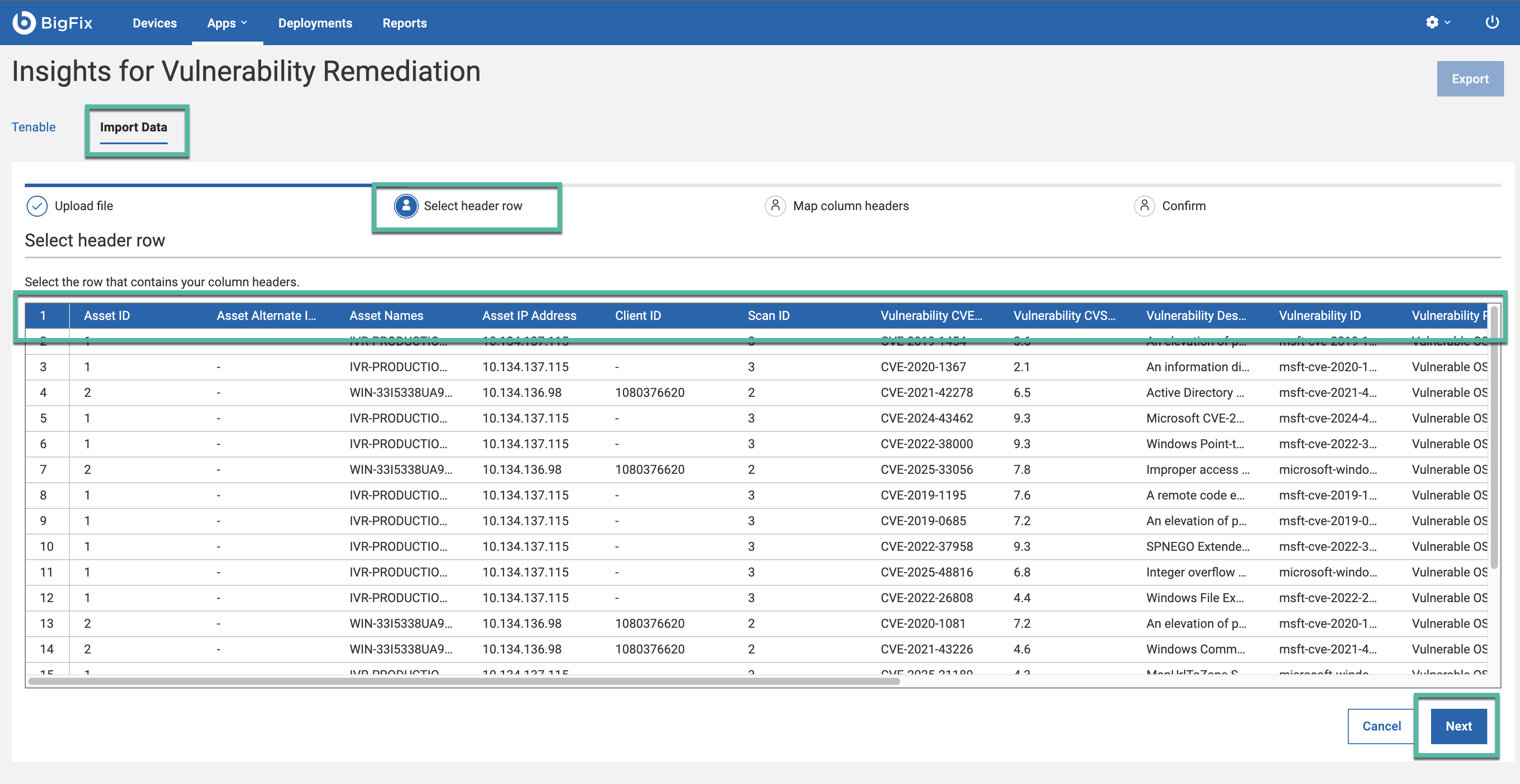Open the settings gear menu

click(x=1431, y=23)
